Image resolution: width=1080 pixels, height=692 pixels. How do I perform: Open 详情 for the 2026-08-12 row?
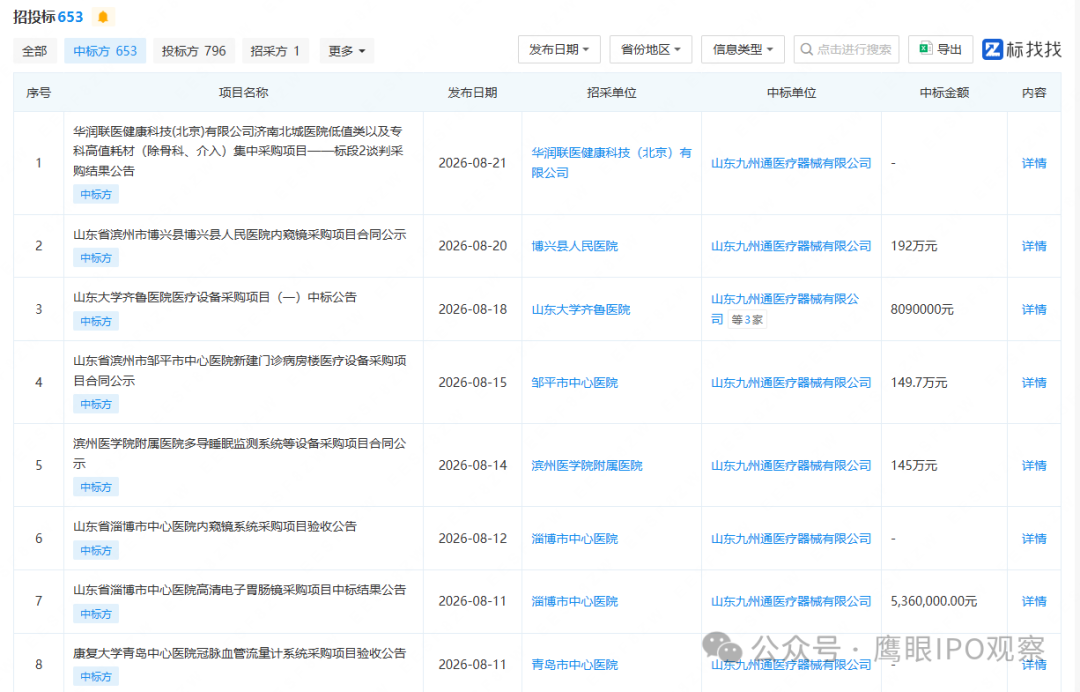(x=1034, y=538)
